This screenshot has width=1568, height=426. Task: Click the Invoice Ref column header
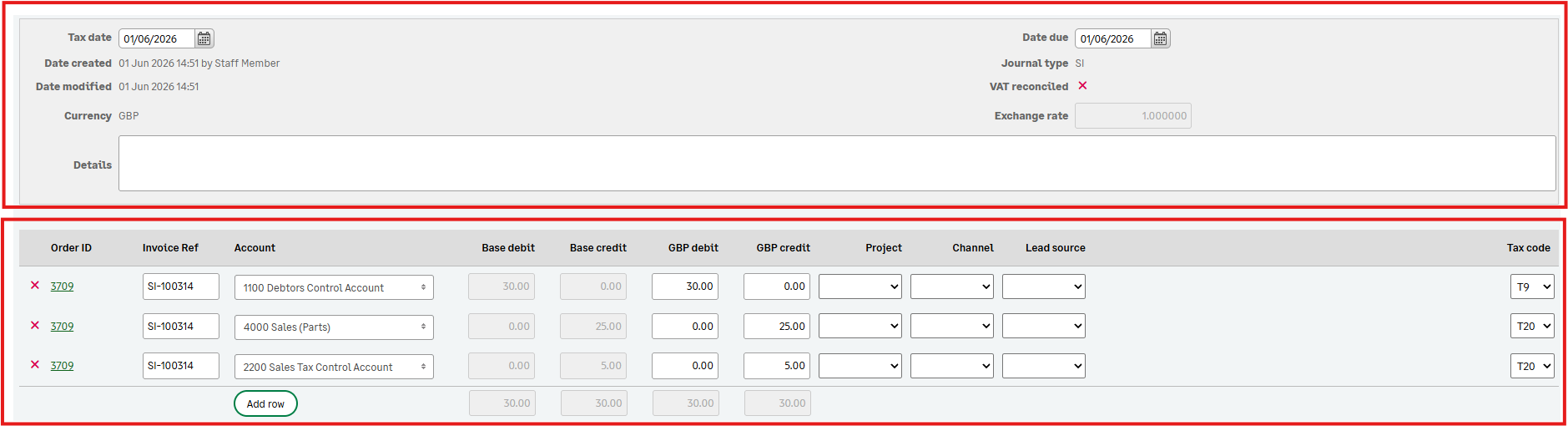tap(170, 248)
